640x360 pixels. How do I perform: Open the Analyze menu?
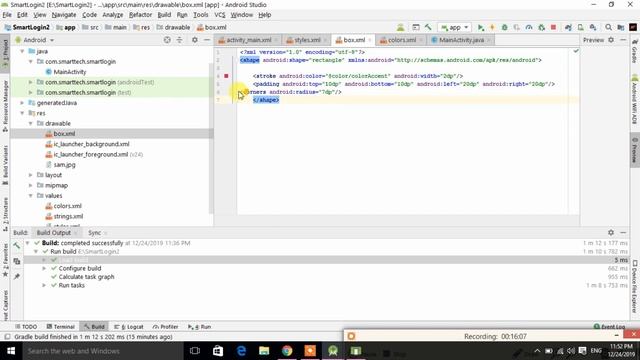(x=113, y=15)
